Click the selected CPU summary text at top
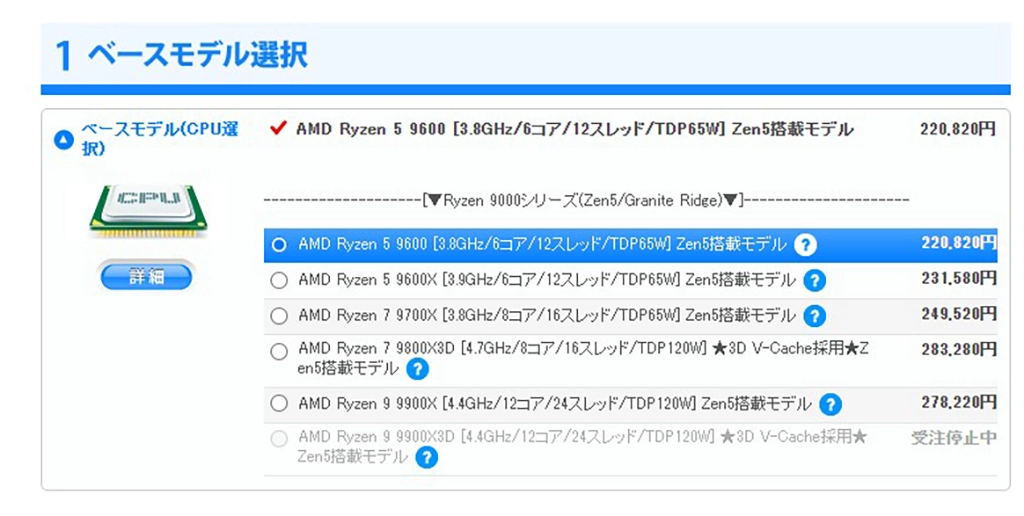Screen dimensions: 1024x516 (x=575, y=129)
